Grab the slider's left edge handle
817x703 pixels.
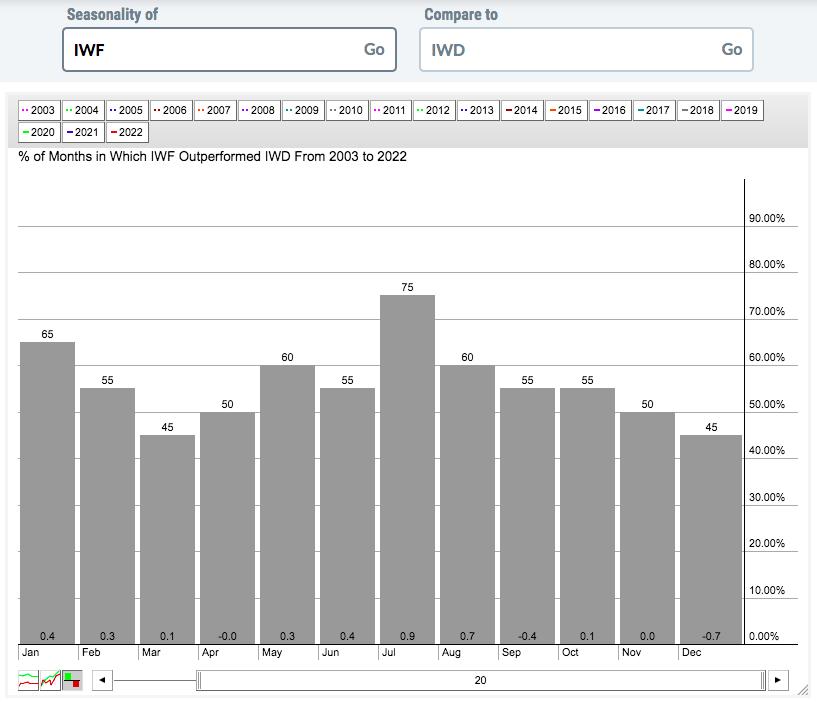pos(199,681)
